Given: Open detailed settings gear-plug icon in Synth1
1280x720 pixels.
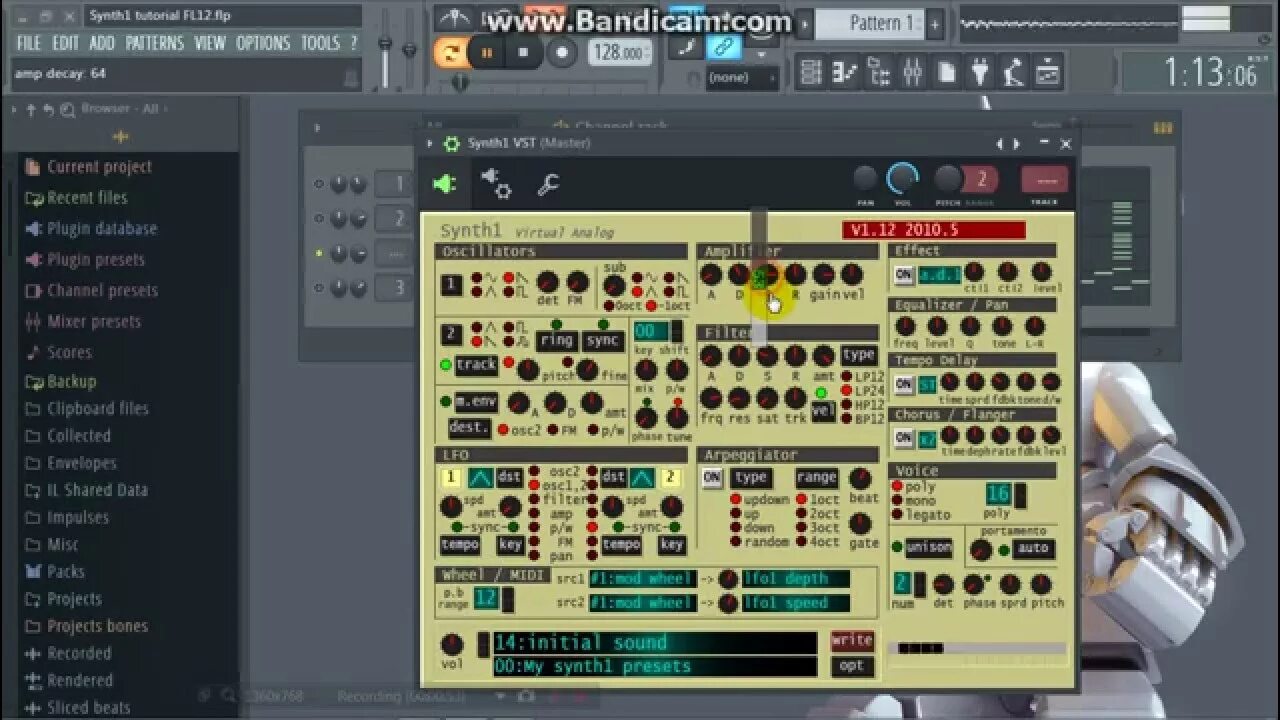Looking at the screenshot, I should coord(497,183).
